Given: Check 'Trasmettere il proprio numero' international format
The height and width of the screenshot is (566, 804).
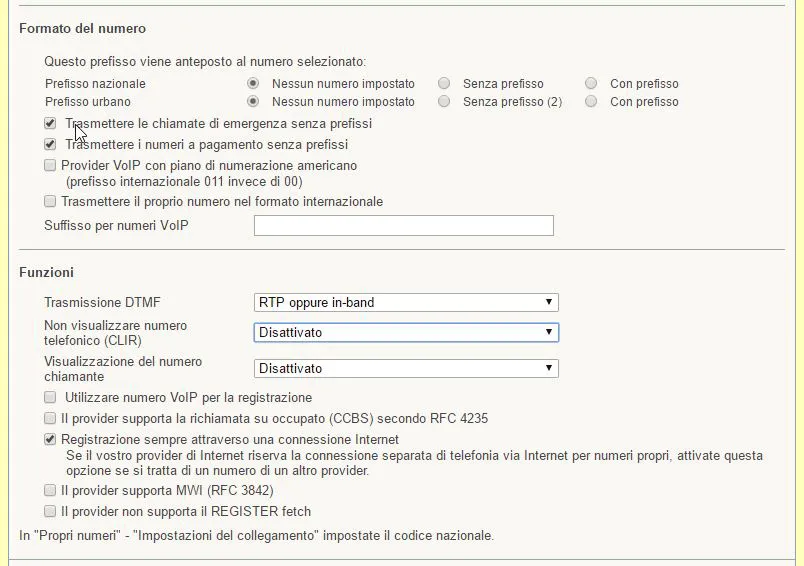Looking at the screenshot, I should point(50,202).
